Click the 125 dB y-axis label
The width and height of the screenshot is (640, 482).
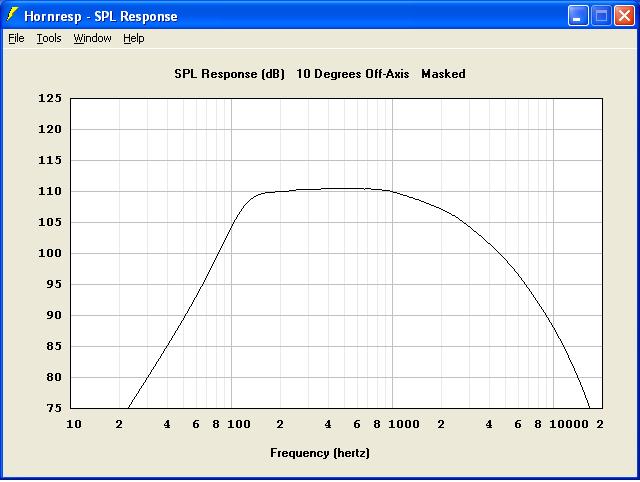click(50, 98)
